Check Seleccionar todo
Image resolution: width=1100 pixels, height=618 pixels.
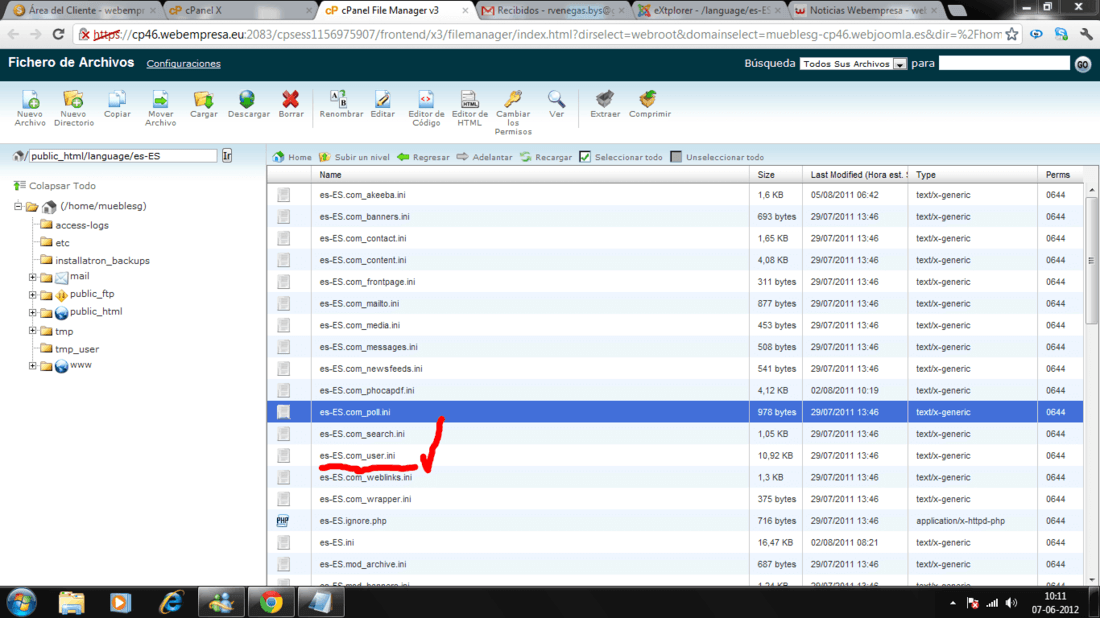pos(585,157)
